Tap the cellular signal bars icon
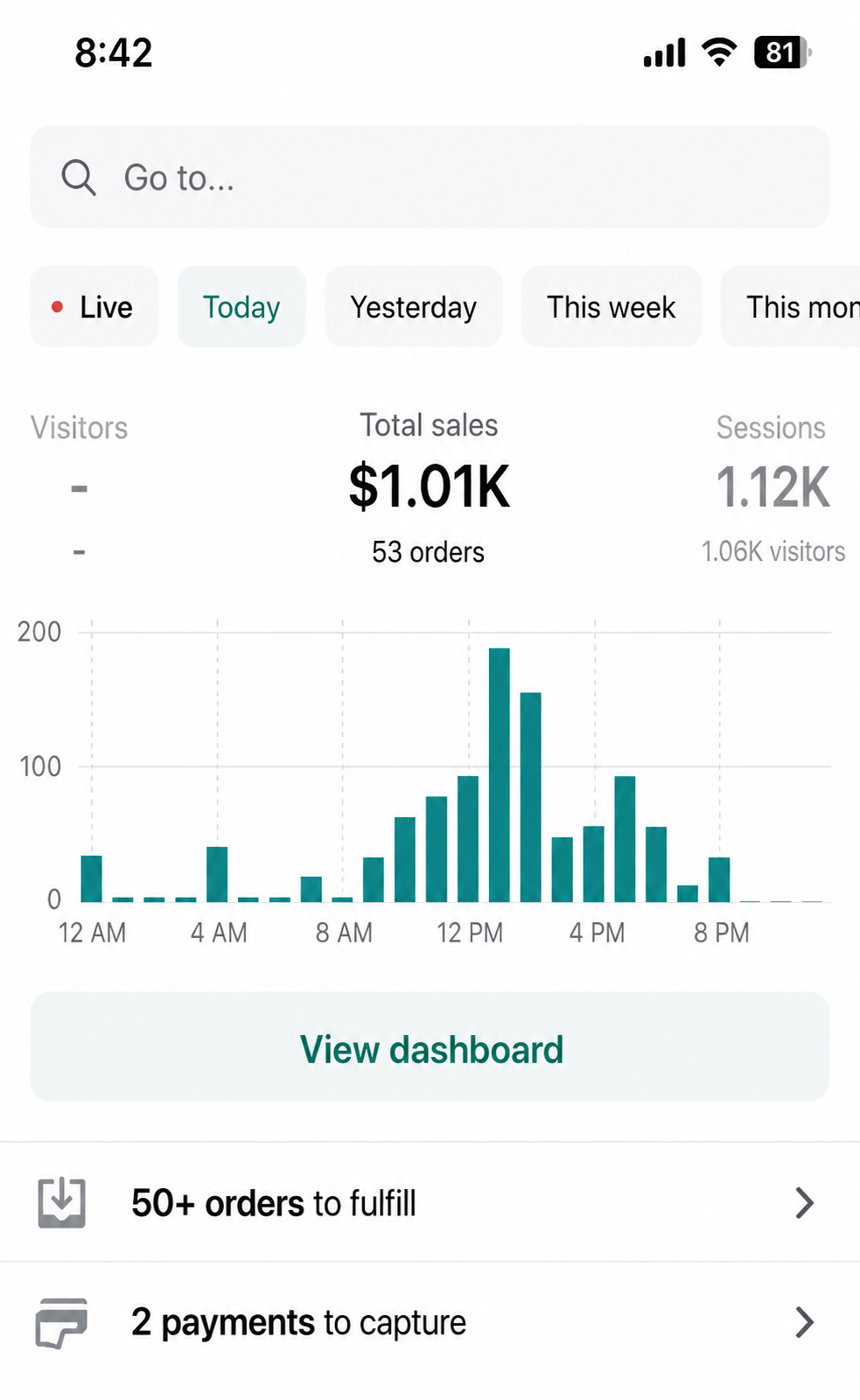Viewport: 860px width, 1400px height. pos(664,52)
